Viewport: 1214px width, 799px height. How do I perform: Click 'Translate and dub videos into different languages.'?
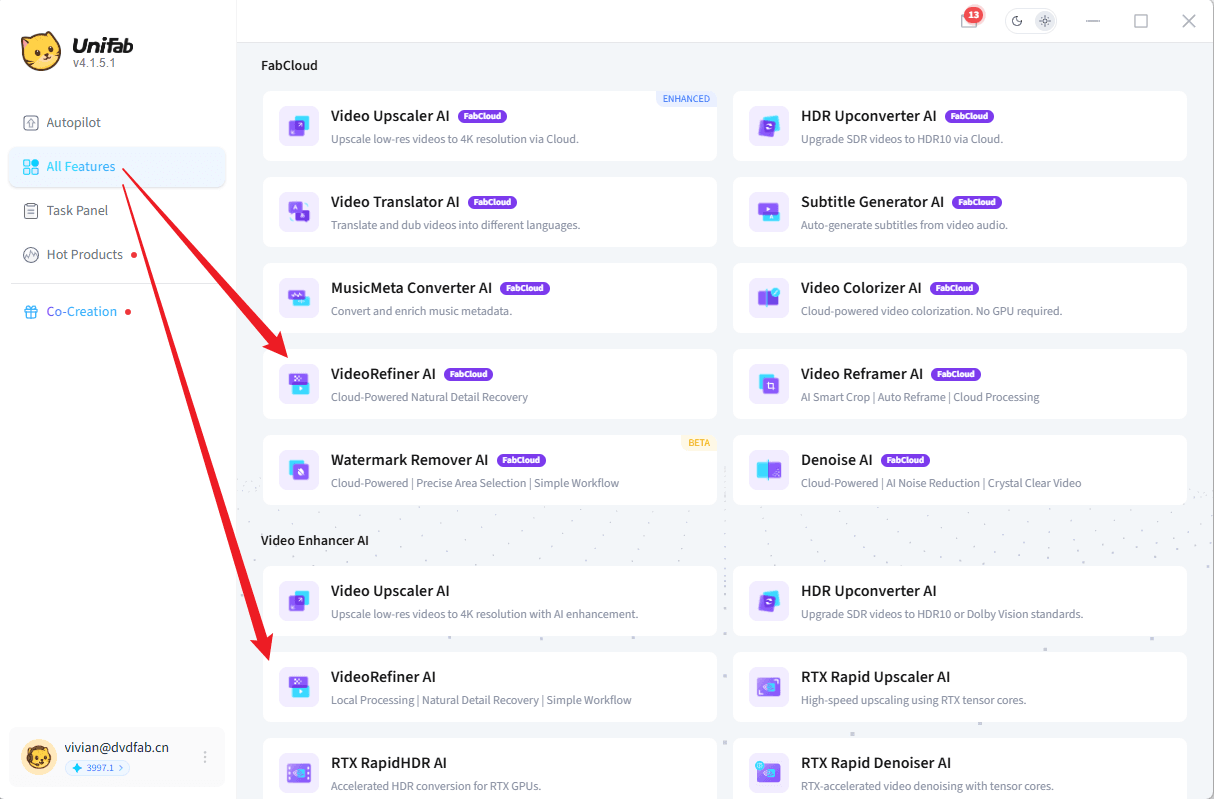[455, 225]
